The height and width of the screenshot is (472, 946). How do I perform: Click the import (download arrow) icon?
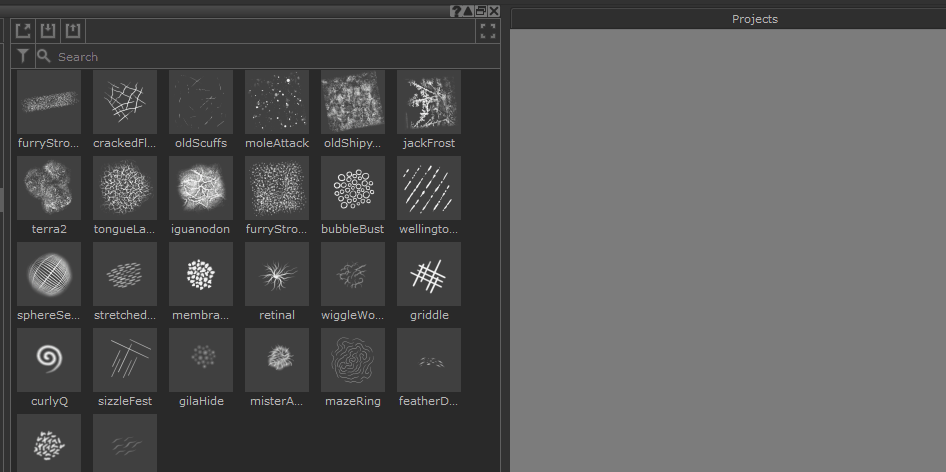point(48,30)
